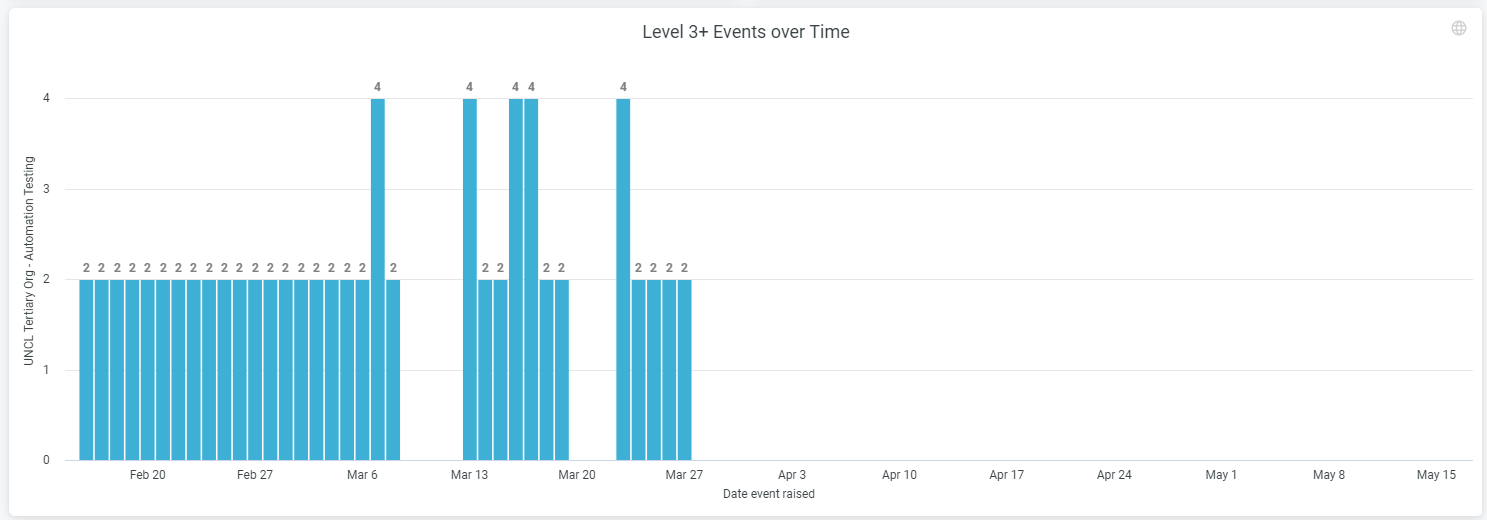Image resolution: width=1487 pixels, height=520 pixels.
Task: Click the chart title Level 3+ Events over Time
Action: click(x=745, y=32)
